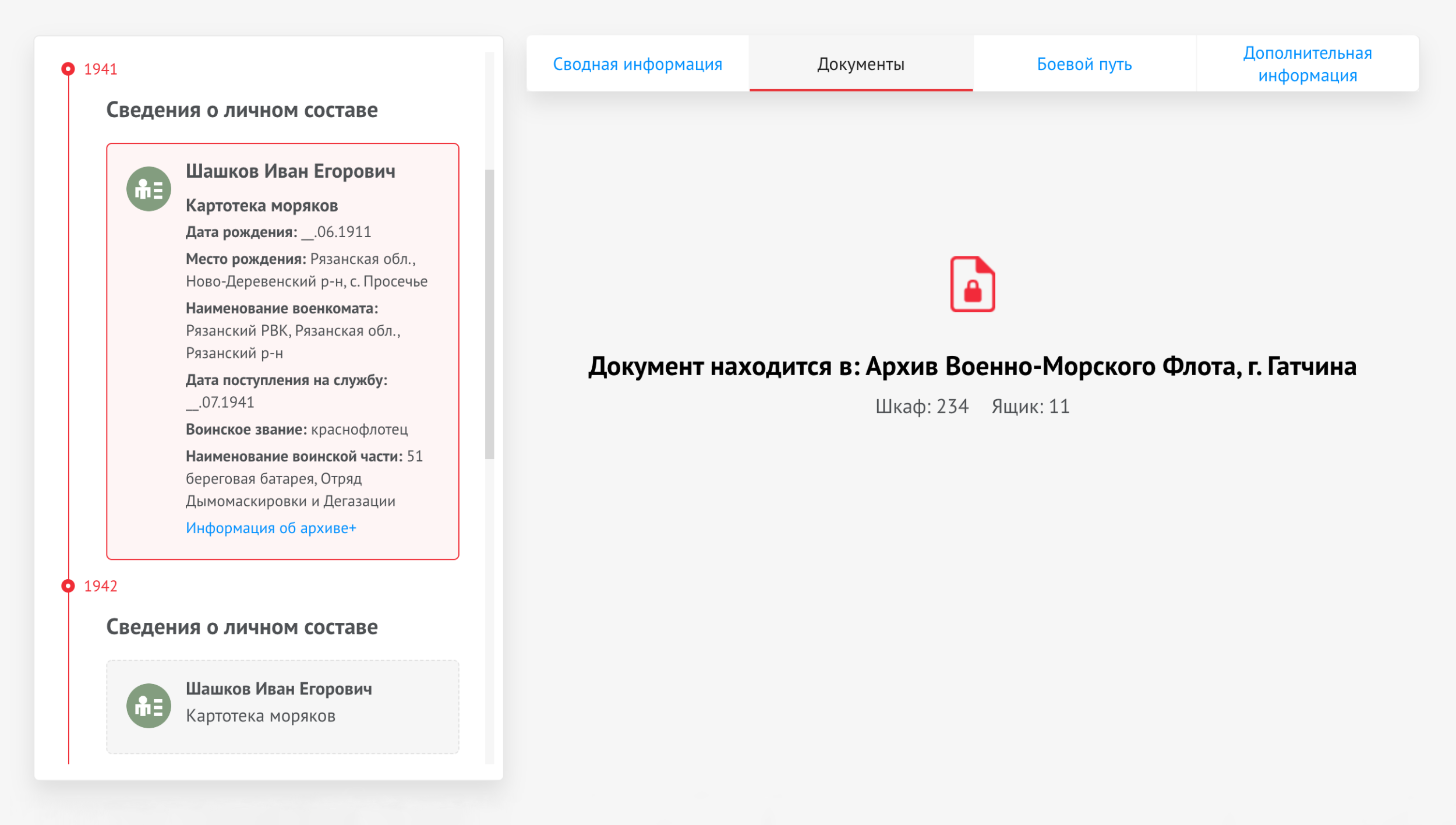Expand the Информация об архиве+ link

coord(271,528)
